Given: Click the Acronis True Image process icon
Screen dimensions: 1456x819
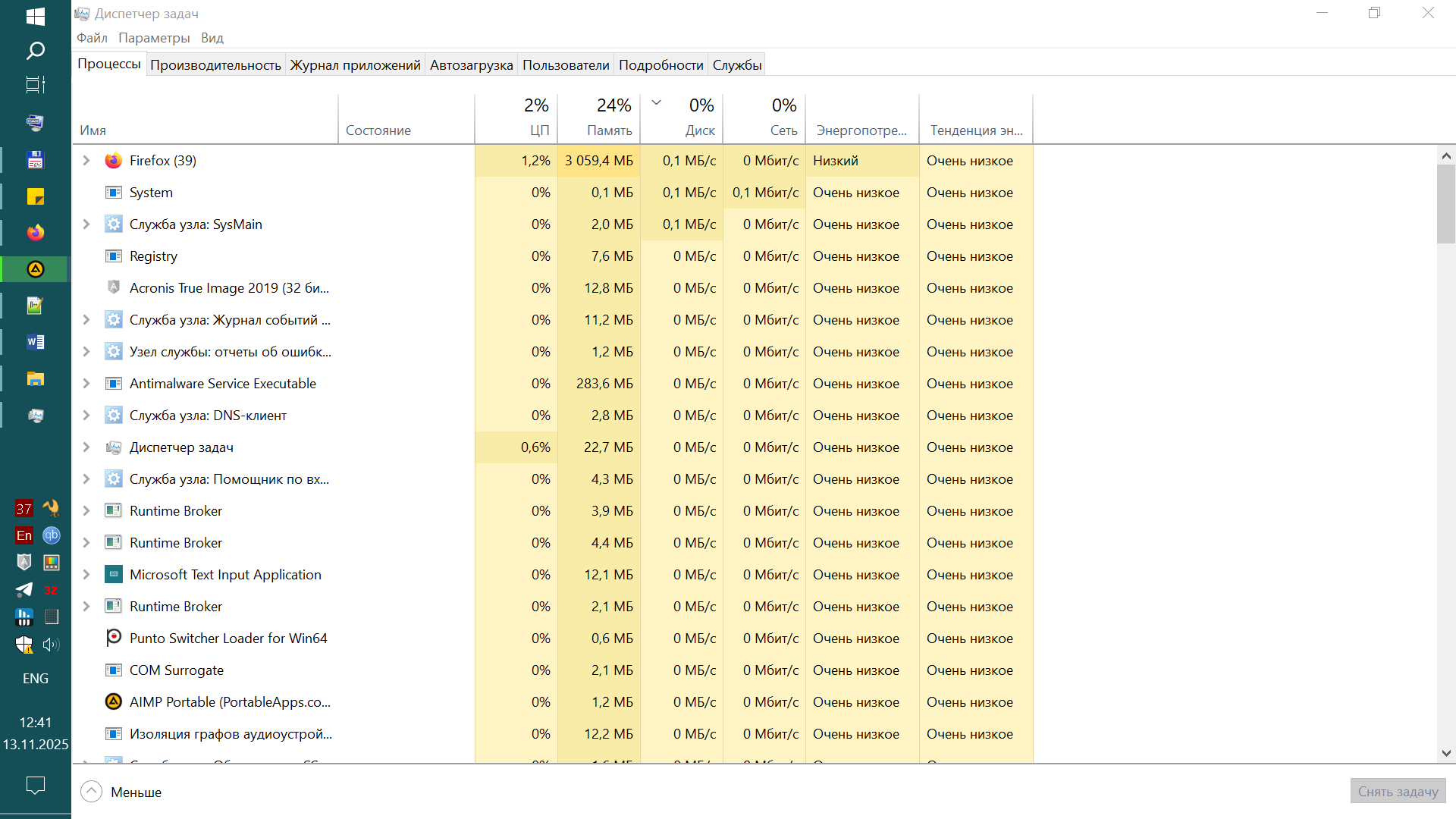Looking at the screenshot, I should [113, 288].
